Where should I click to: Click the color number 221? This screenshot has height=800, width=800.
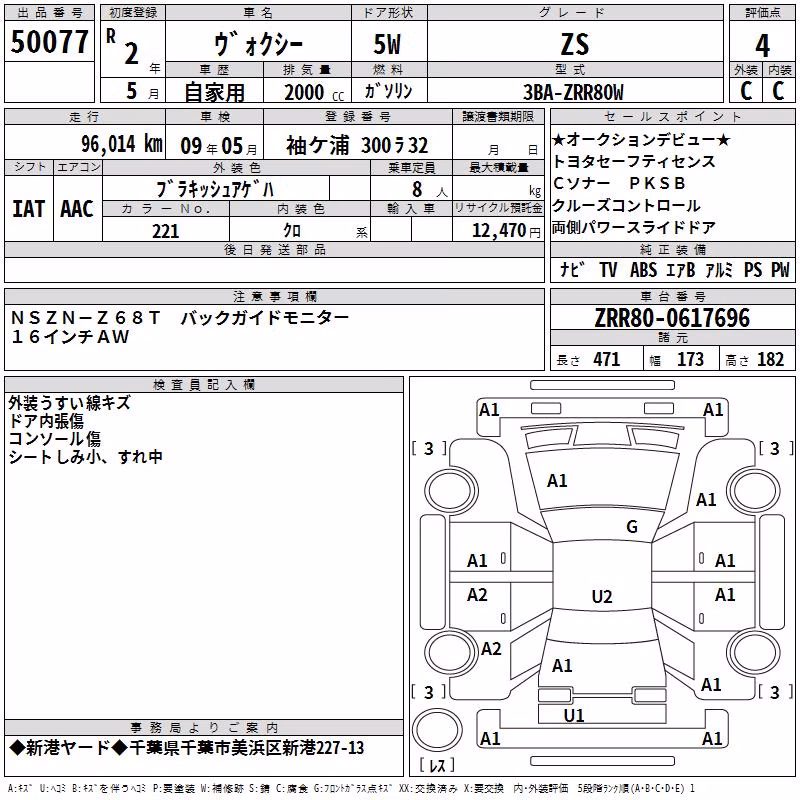pyautogui.click(x=166, y=231)
